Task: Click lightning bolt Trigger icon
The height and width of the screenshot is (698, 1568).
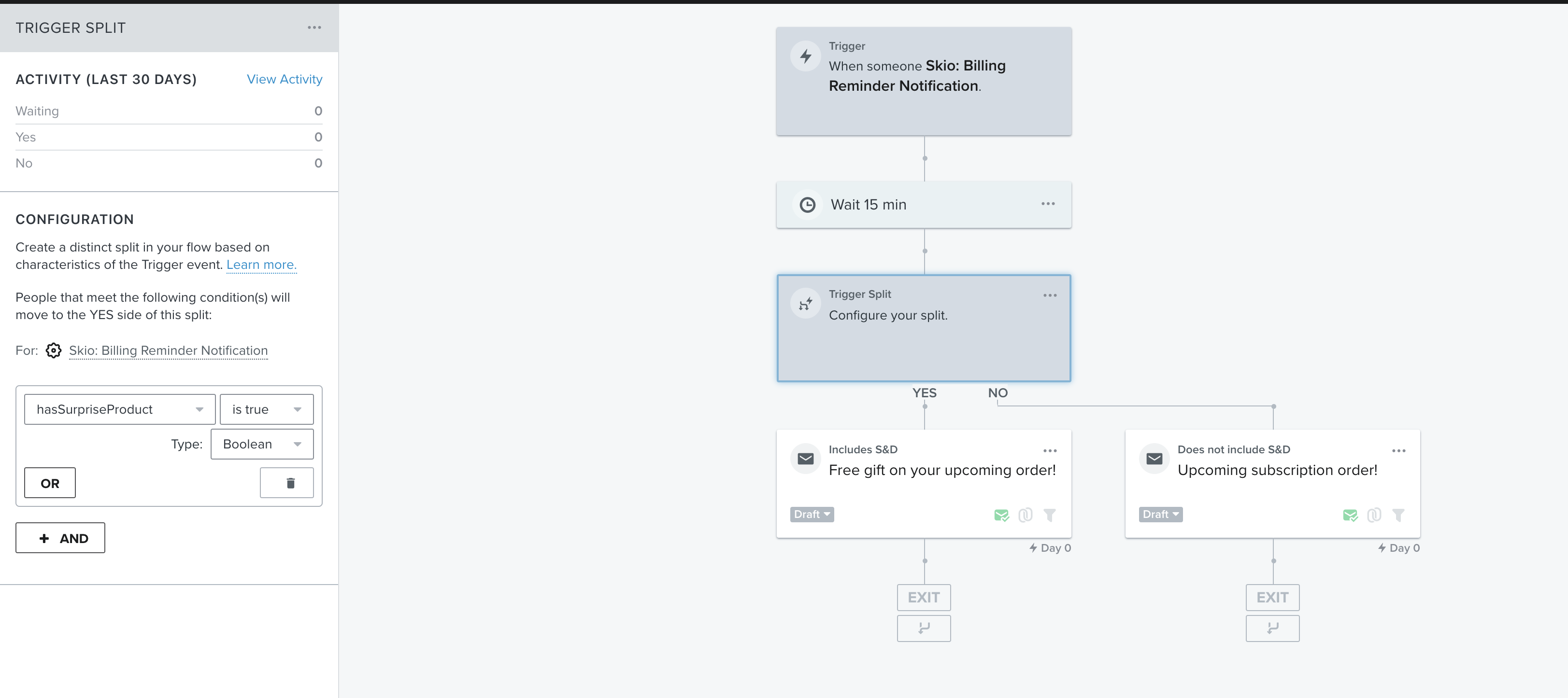Action: tap(805, 56)
